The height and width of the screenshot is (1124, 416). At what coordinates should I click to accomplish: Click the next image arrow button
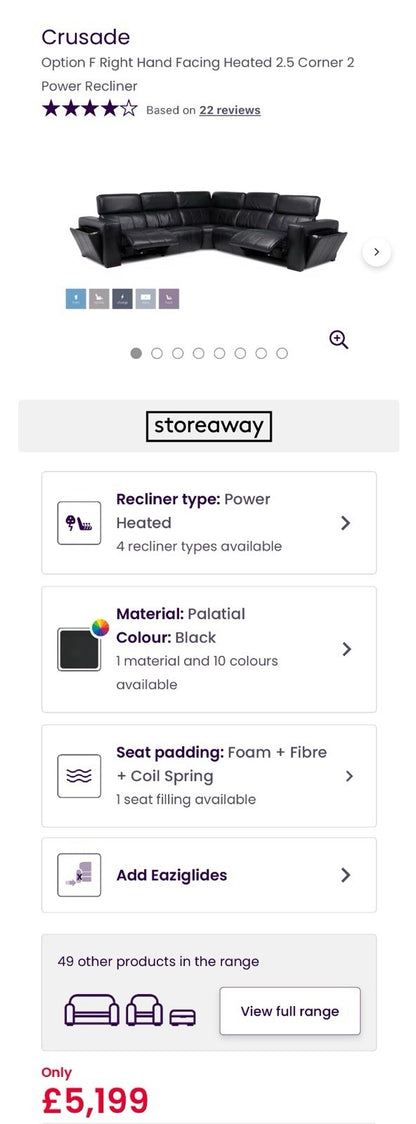tap(377, 252)
